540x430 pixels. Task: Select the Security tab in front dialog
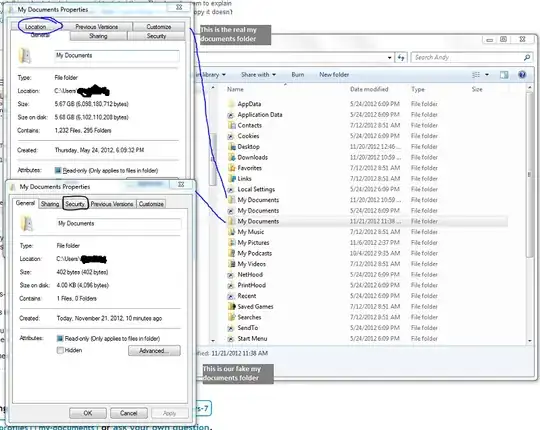pyautogui.click(x=75, y=204)
